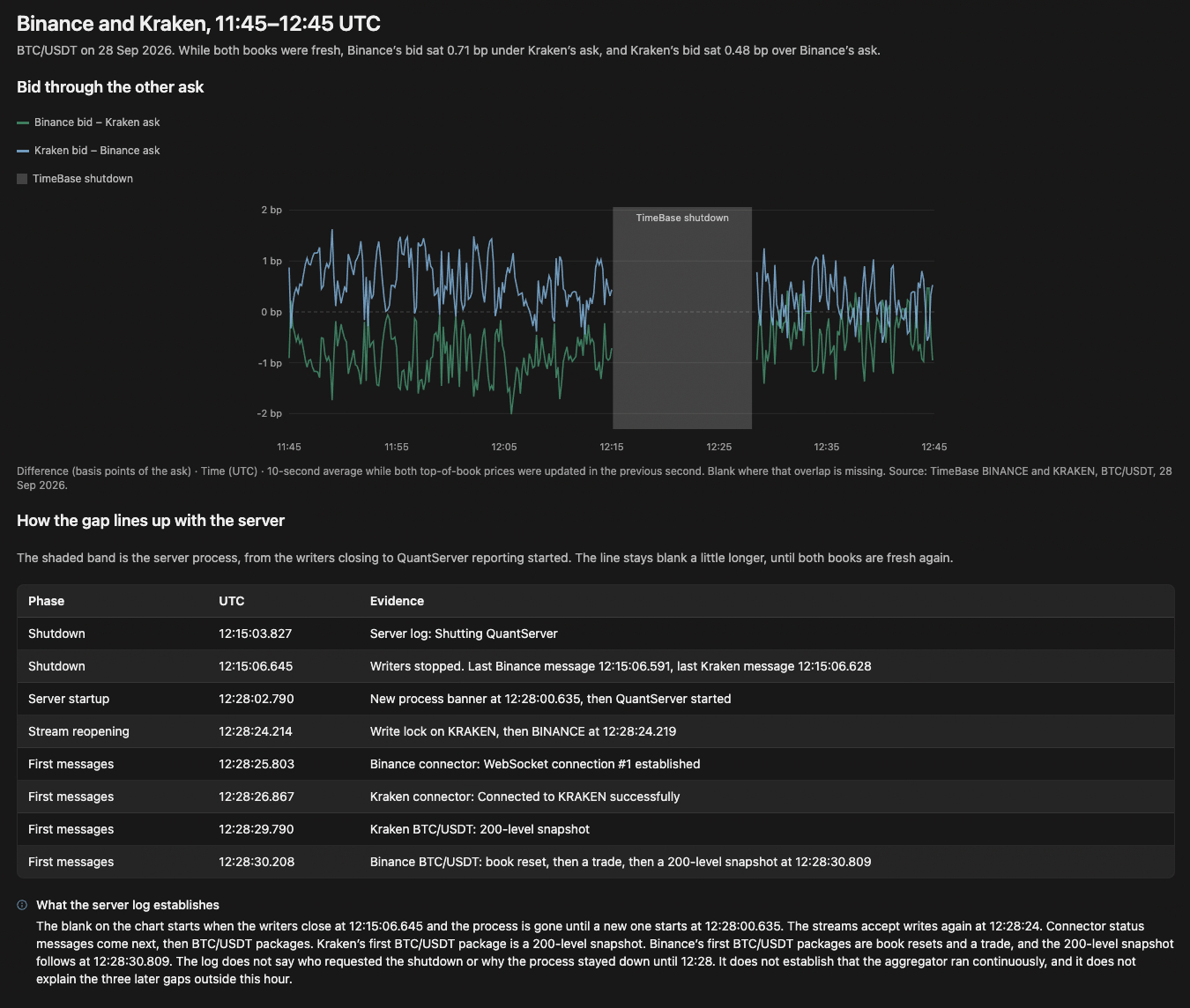Image resolution: width=1190 pixels, height=1008 pixels.
Task: Select the timestamp cell 12:28:24.214
Action: pos(256,731)
